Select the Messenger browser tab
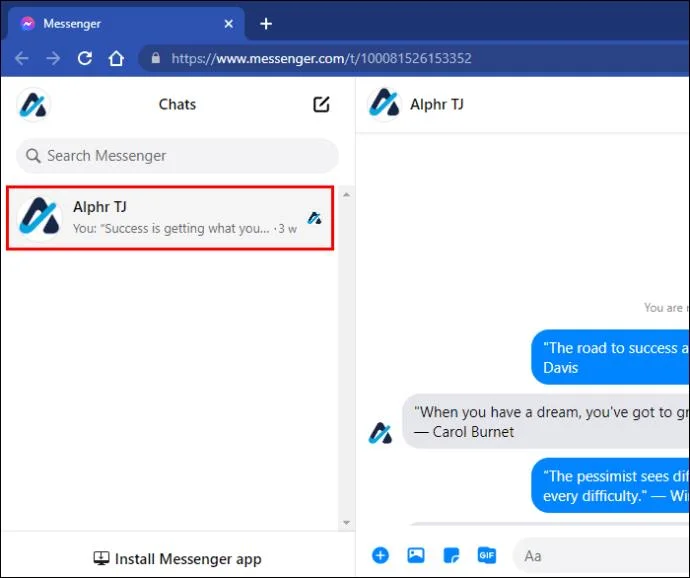This screenshot has width=690, height=578. point(127,24)
